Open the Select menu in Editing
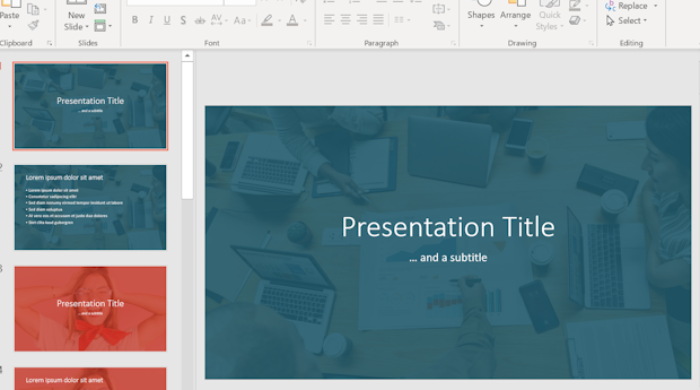The width and height of the screenshot is (700, 390). 626,21
